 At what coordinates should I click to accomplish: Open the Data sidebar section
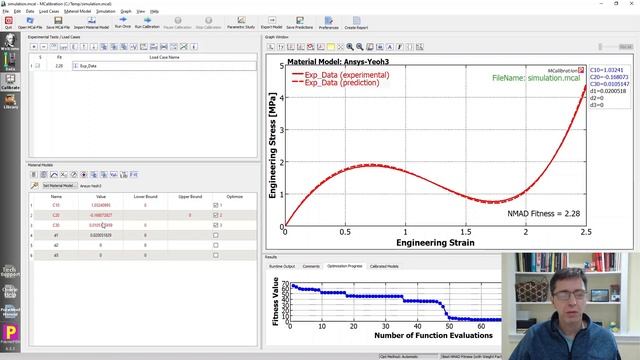click(x=10, y=62)
